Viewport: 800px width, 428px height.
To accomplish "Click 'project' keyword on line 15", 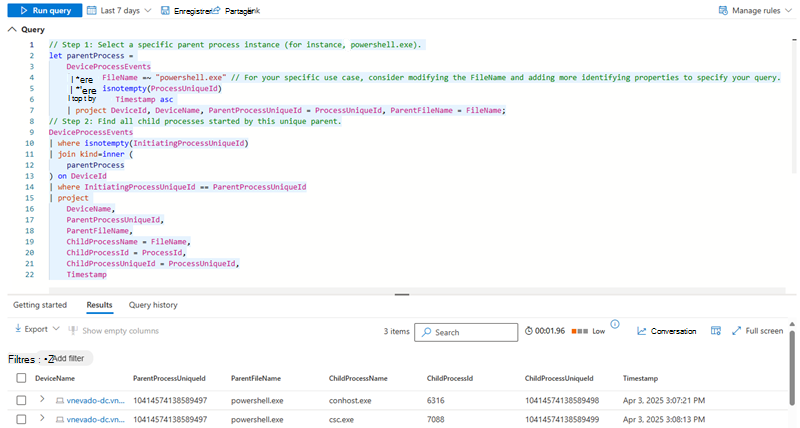I will 73,198.
